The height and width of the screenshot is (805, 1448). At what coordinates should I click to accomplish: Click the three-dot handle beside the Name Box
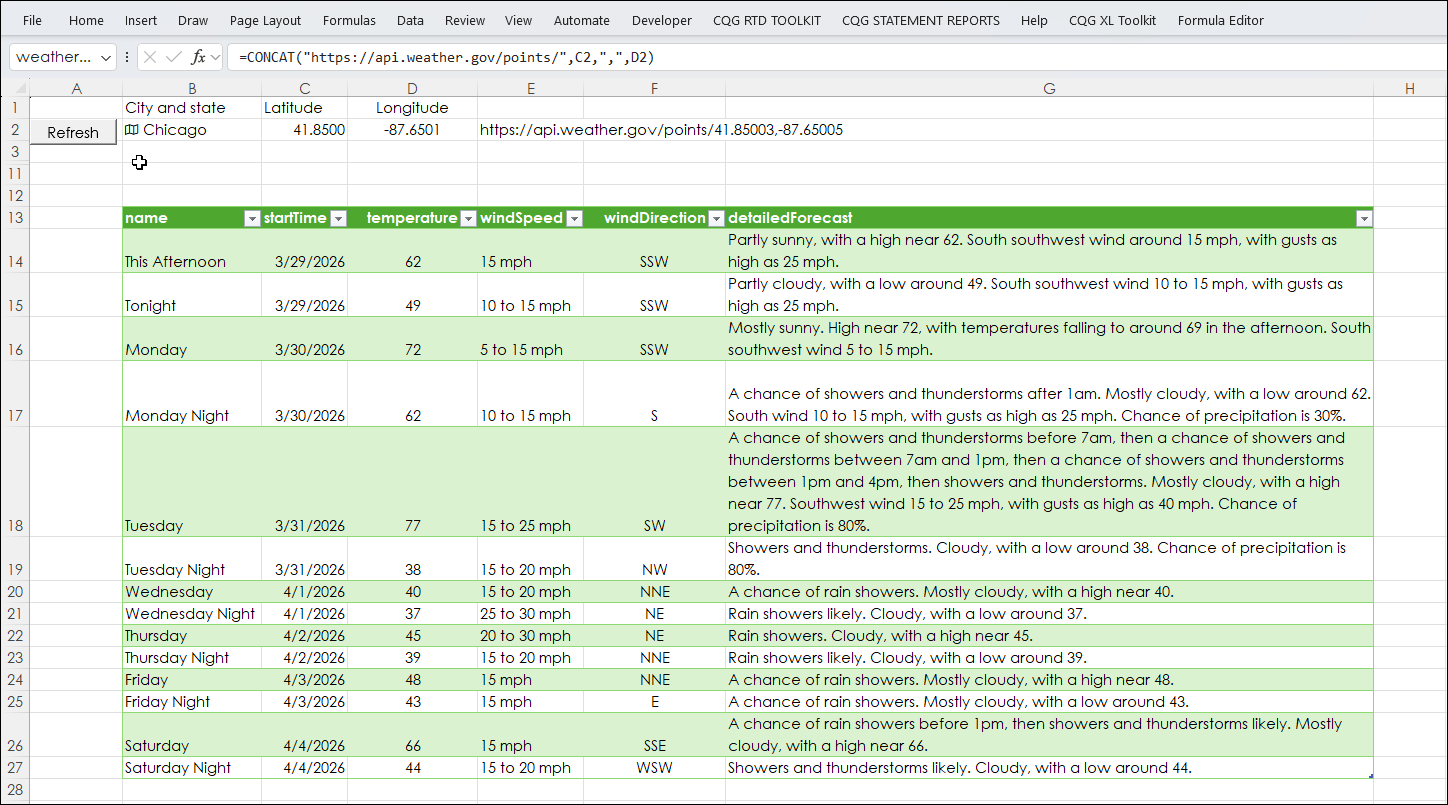click(127, 57)
